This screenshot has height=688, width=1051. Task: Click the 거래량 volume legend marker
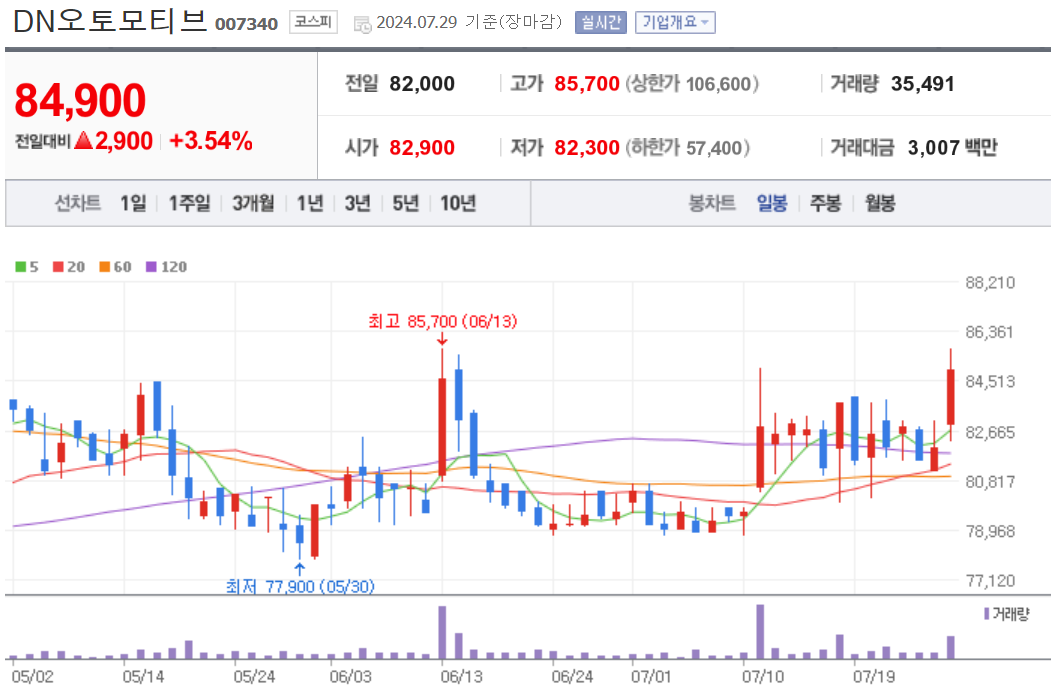987,614
